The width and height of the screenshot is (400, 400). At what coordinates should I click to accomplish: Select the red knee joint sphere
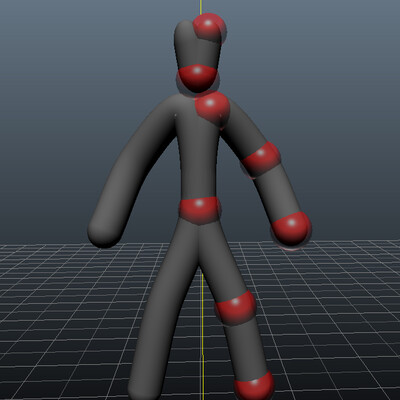pos(236,308)
